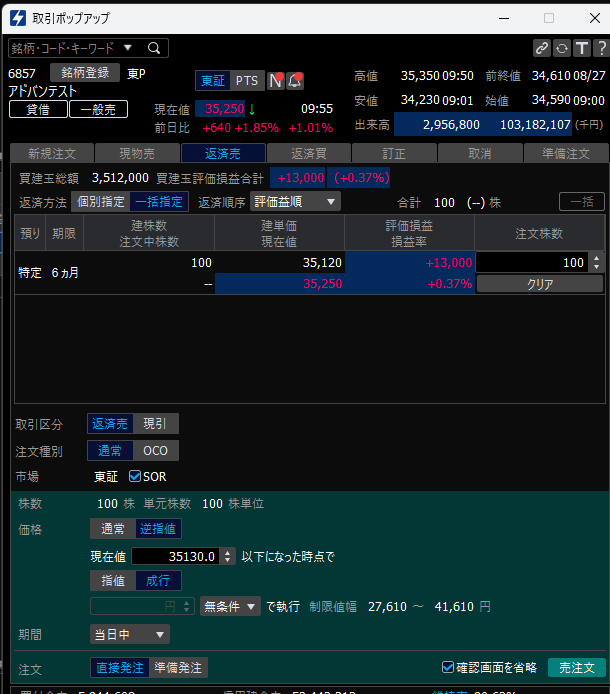Image resolution: width=610 pixels, height=694 pixels.
Task: Open 訂正 tab
Action: 394,153
